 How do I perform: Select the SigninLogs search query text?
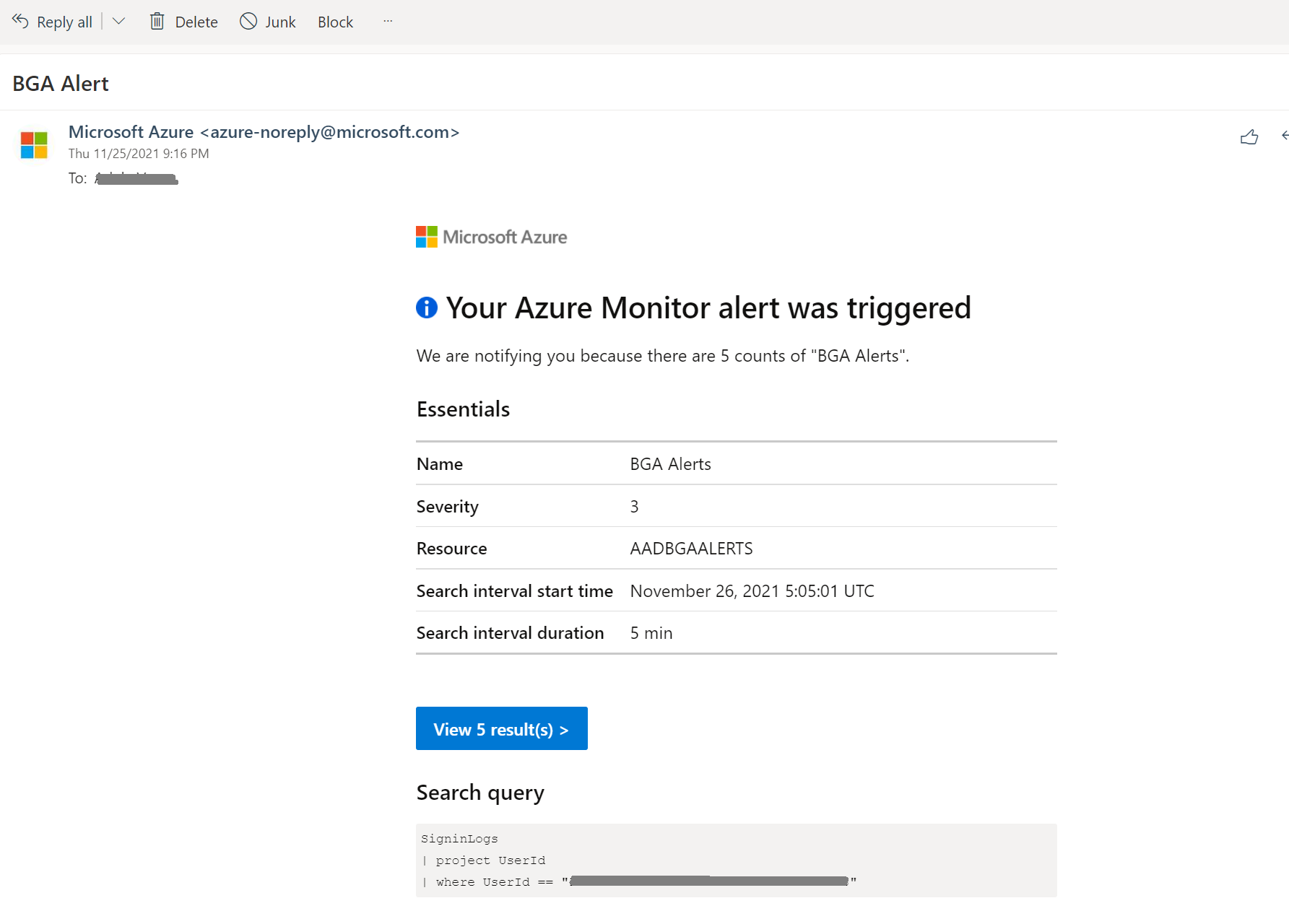click(x=459, y=838)
